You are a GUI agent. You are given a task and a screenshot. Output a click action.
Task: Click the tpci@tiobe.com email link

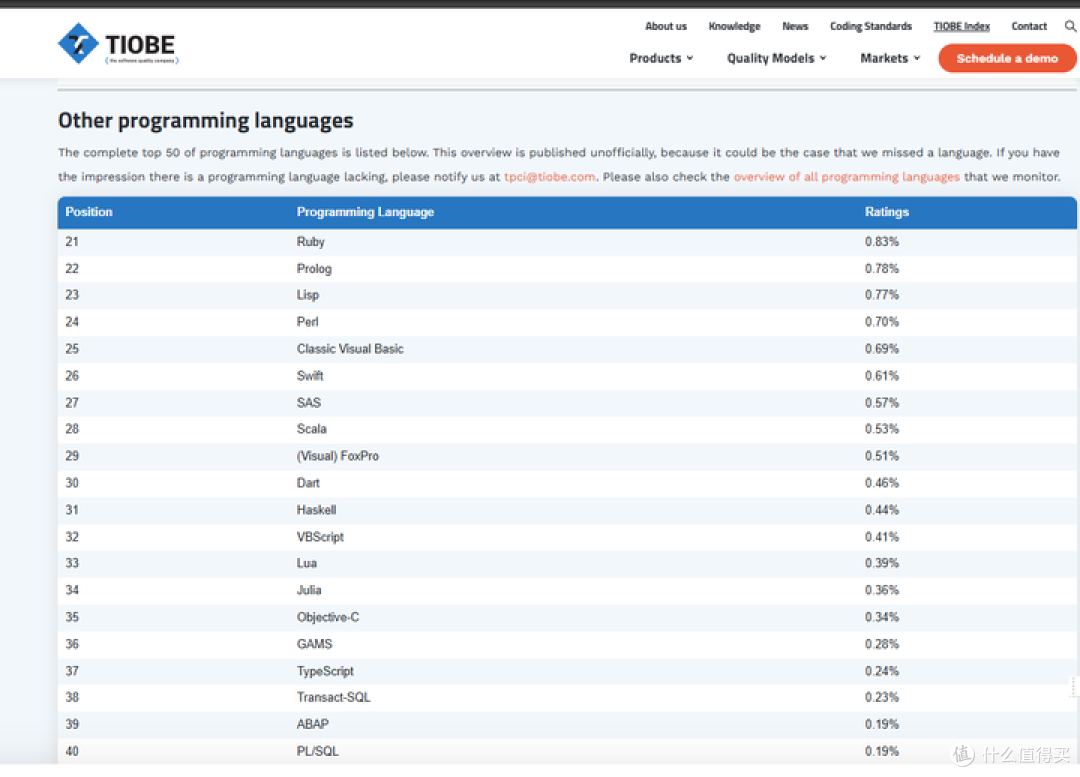550,177
